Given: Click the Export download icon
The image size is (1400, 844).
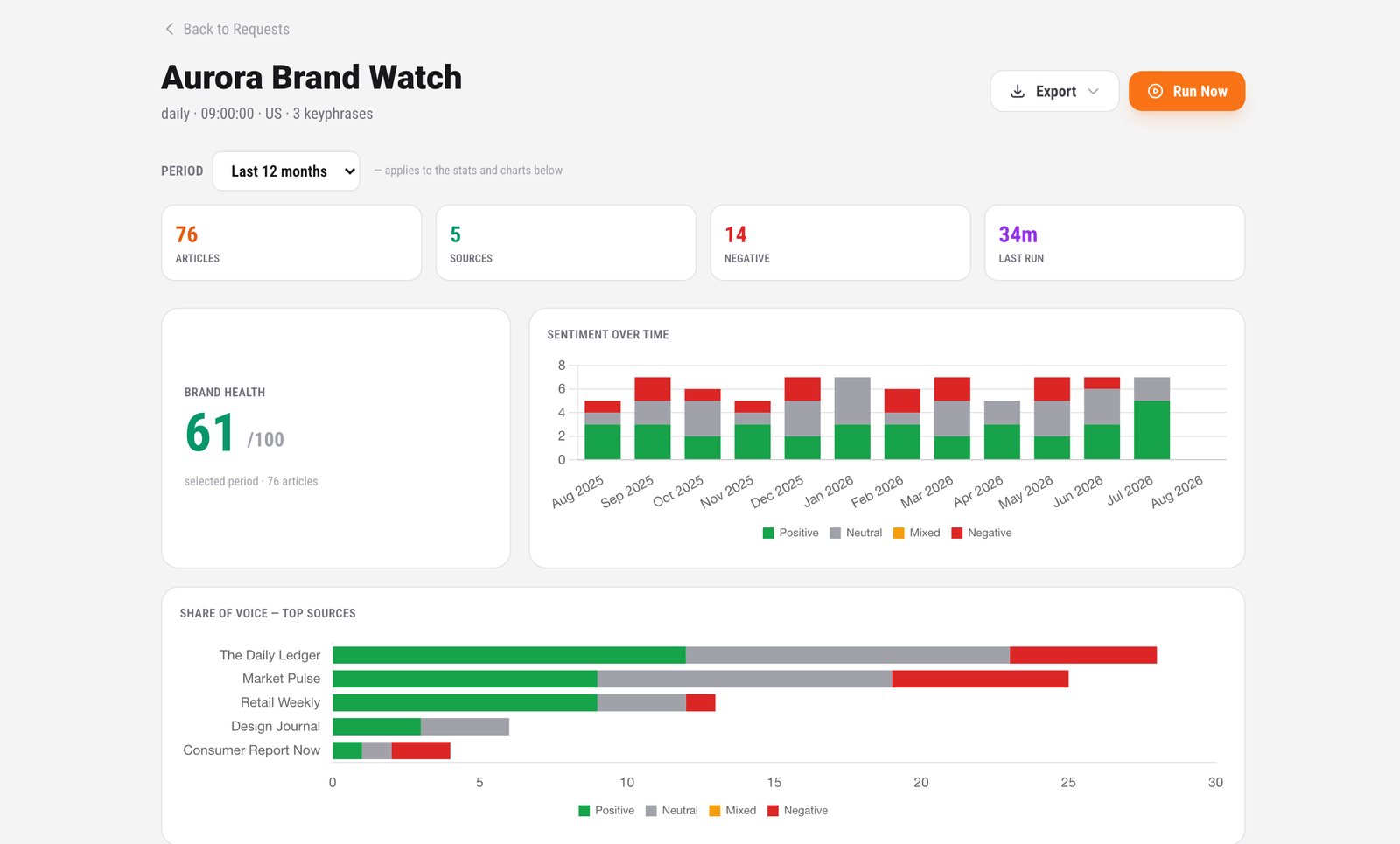Looking at the screenshot, I should click(x=1018, y=91).
